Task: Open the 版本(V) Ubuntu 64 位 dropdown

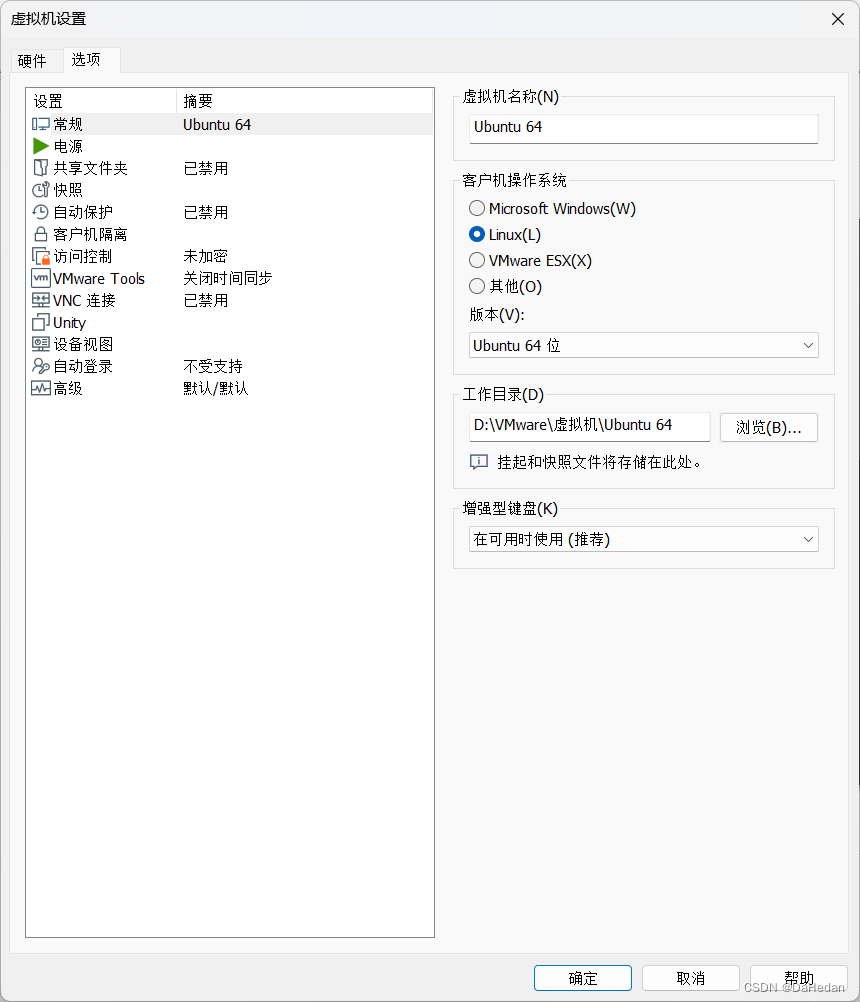Action: tap(643, 344)
